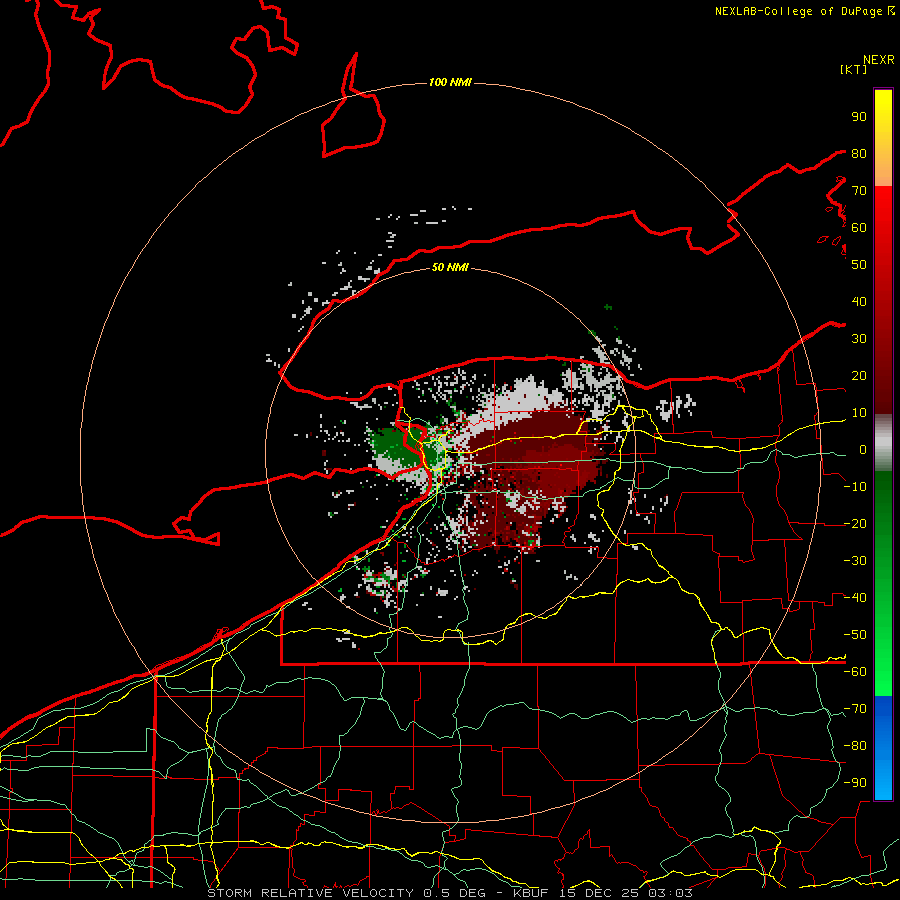The image size is (900, 900).
Task: Click the 100 NMI range ring label
Action: click(x=450, y=82)
